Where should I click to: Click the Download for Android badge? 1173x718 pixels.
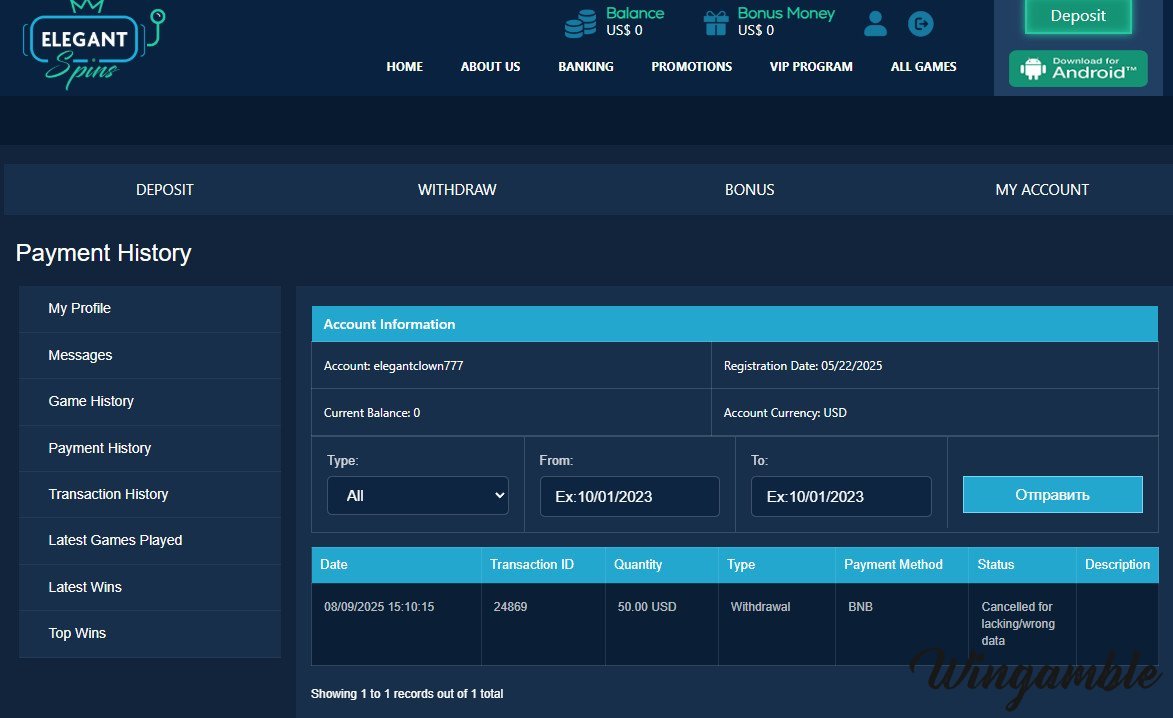point(1078,69)
